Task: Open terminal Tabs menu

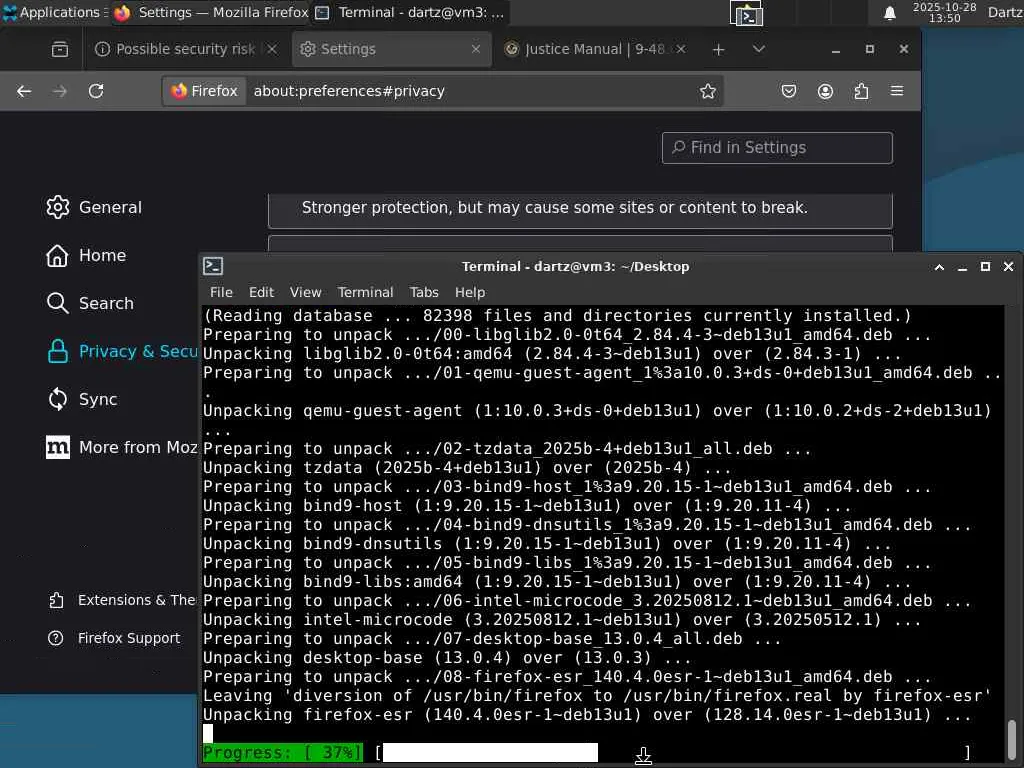Action: (424, 293)
